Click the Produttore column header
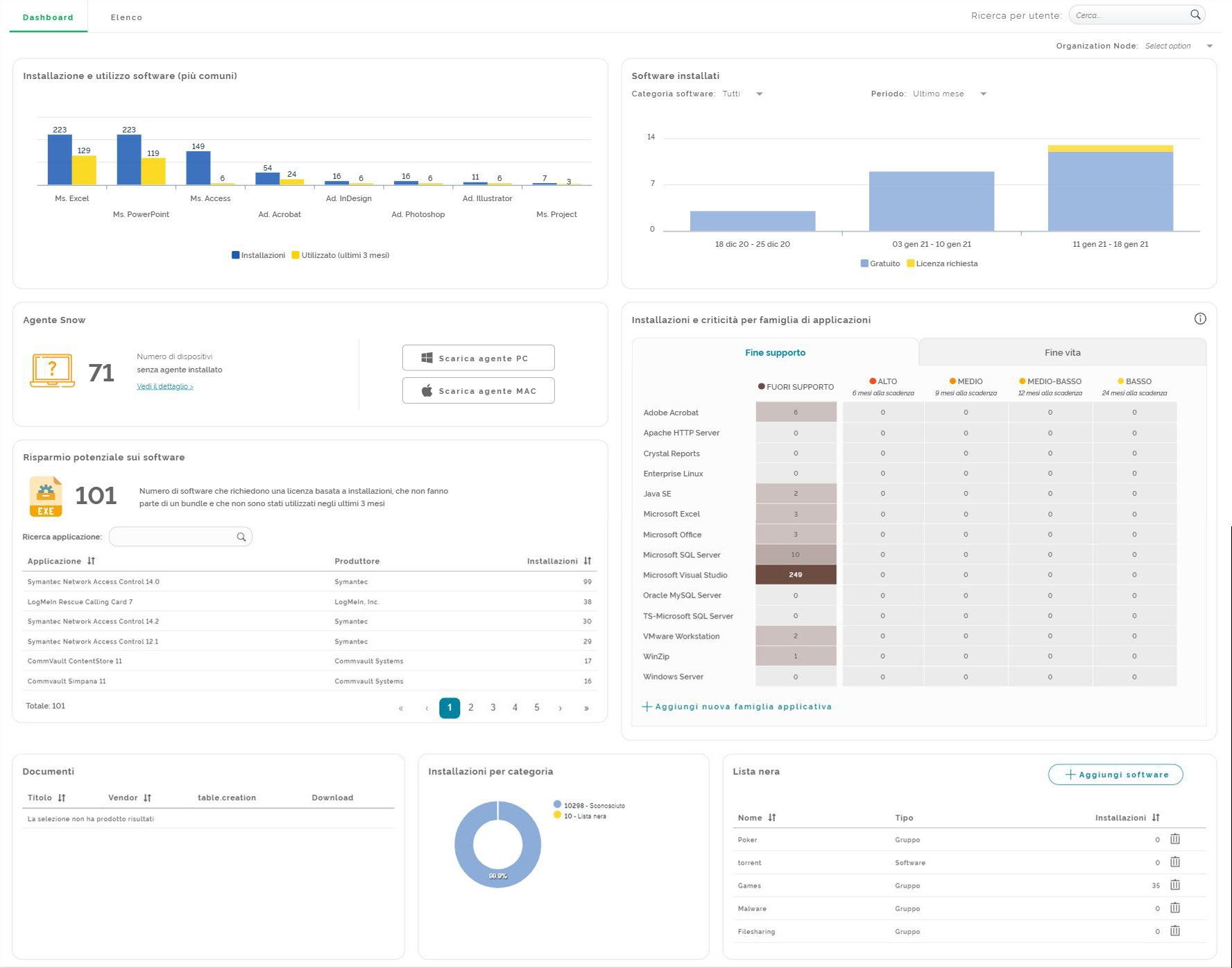Screen dimensions: 1232x968 [x=357, y=561]
